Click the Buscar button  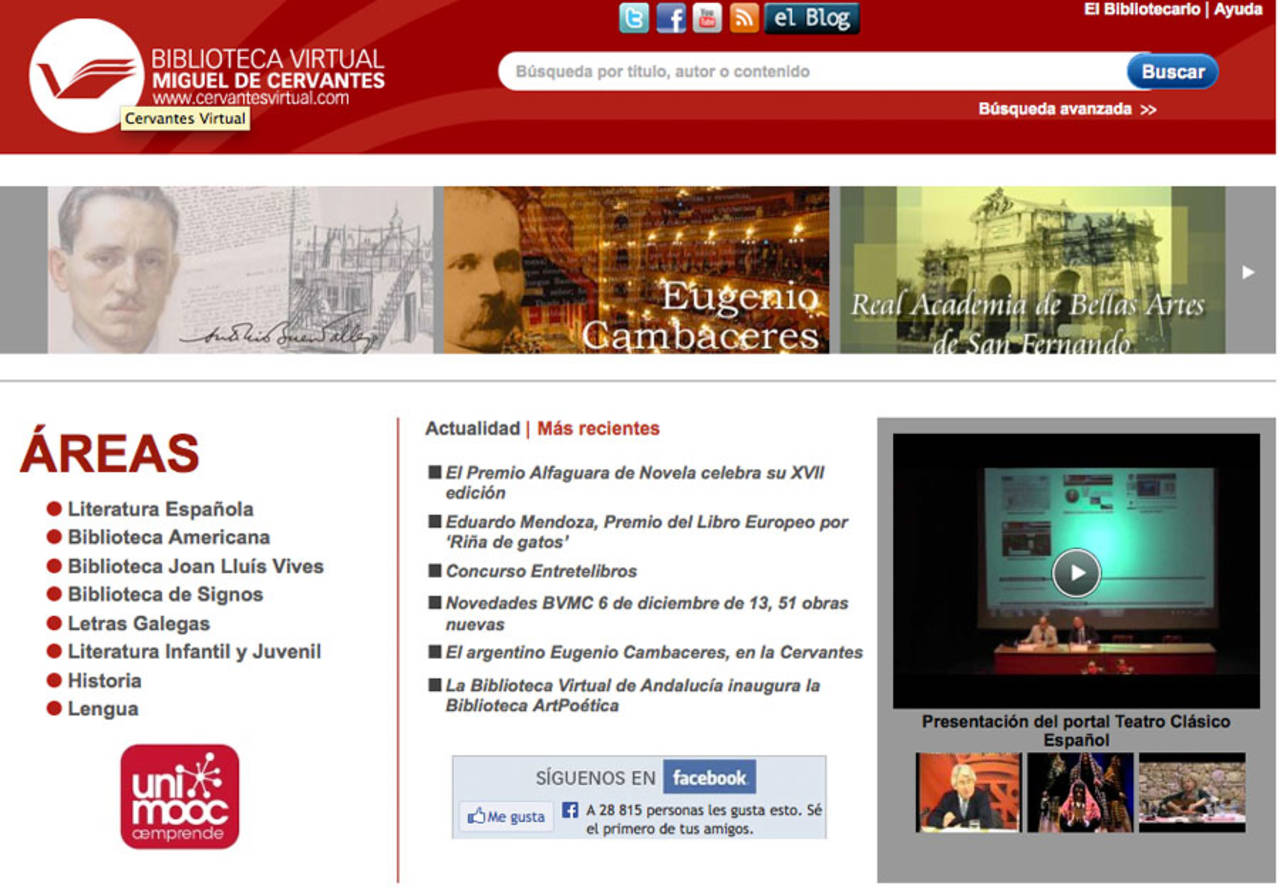click(x=1172, y=72)
